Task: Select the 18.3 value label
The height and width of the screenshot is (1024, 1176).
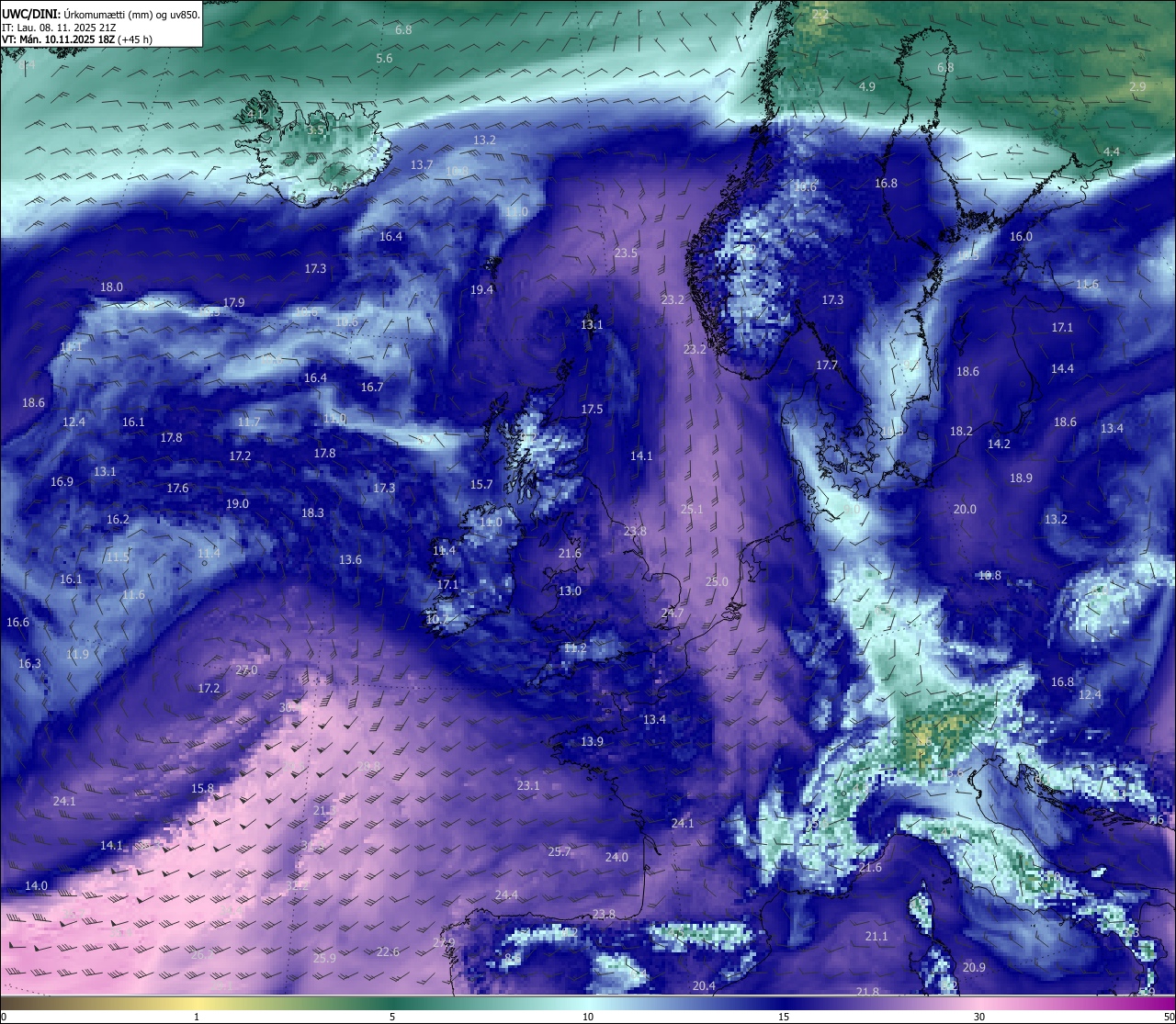Action: (312, 512)
